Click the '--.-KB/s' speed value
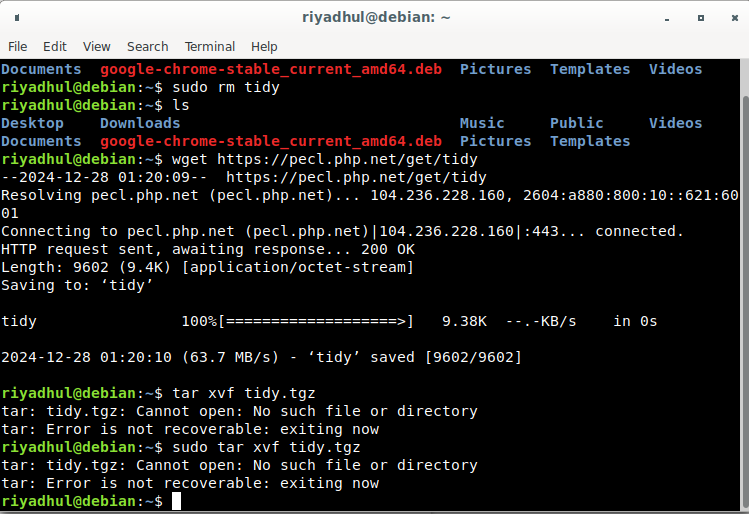This screenshot has width=749, height=514. click(541, 321)
